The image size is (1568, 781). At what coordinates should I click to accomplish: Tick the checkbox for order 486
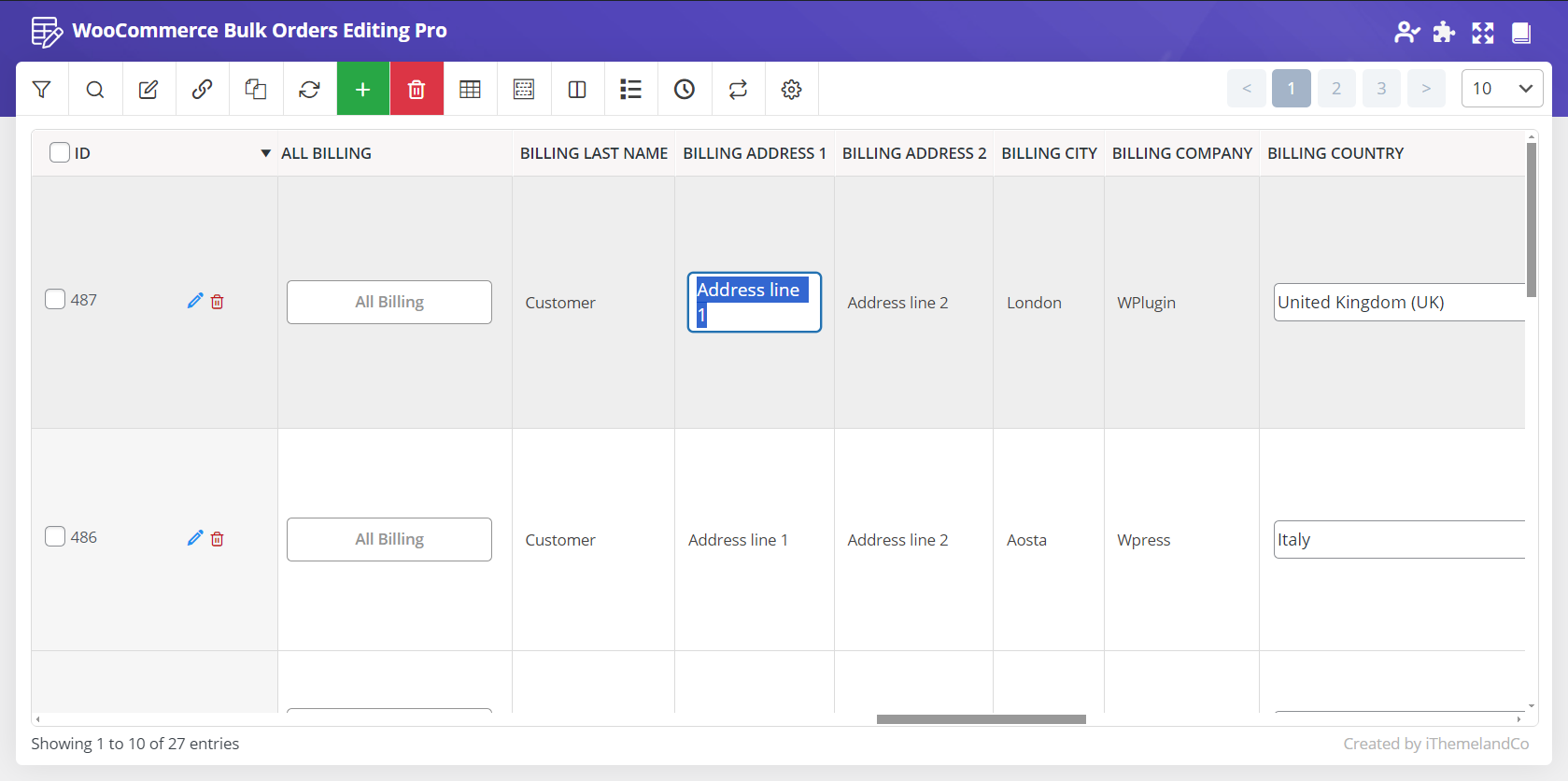(56, 536)
